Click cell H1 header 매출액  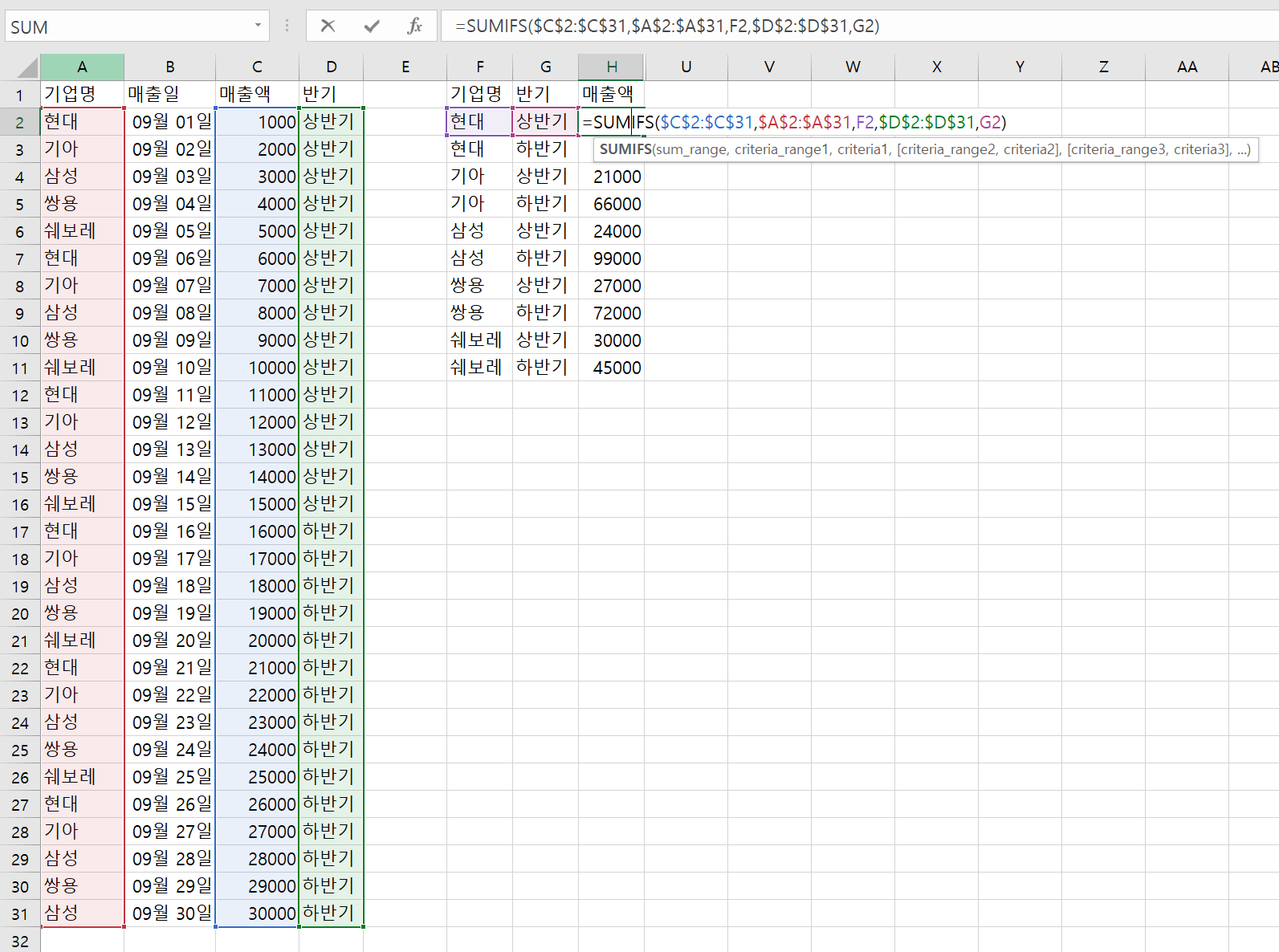(x=612, y=95)
